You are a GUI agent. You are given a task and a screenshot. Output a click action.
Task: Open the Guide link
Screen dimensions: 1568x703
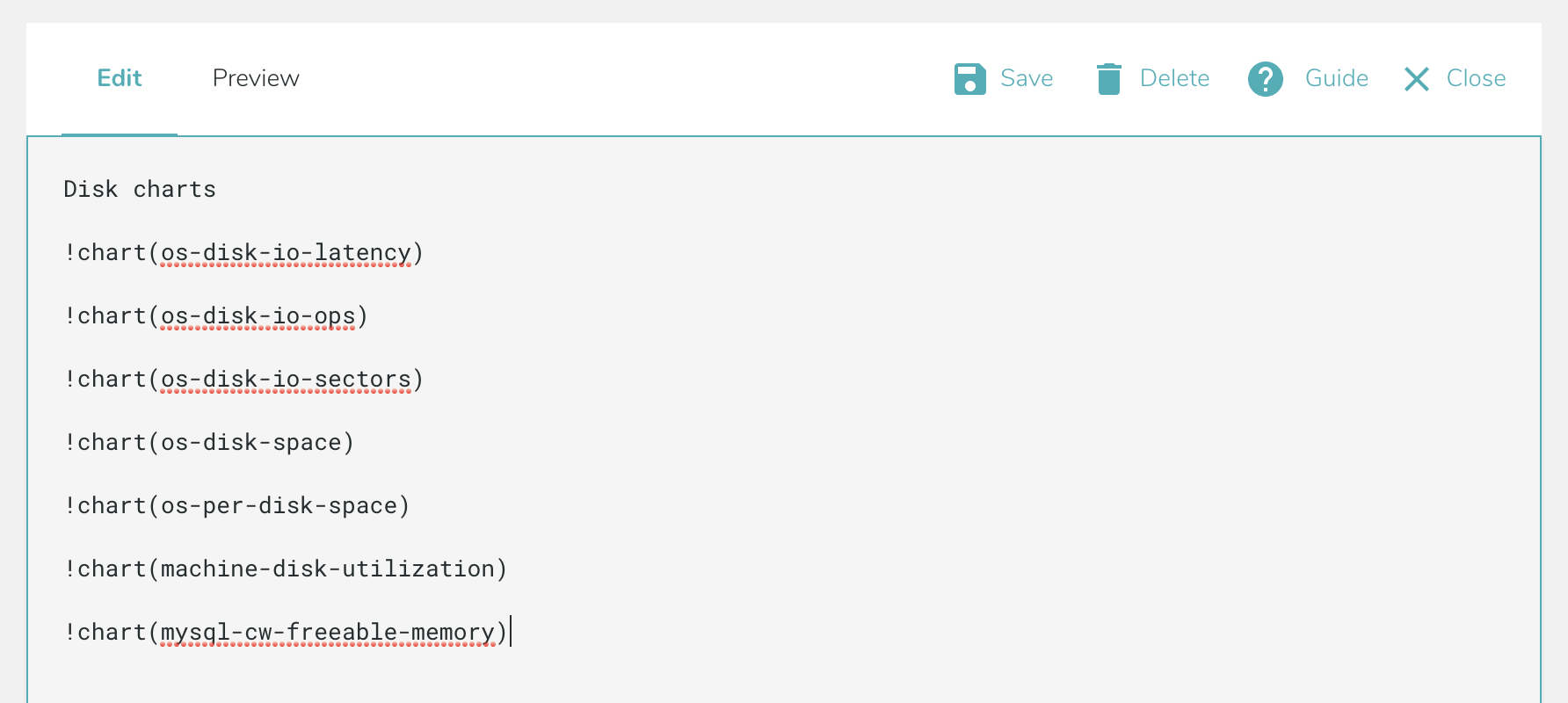[1336, 78]
